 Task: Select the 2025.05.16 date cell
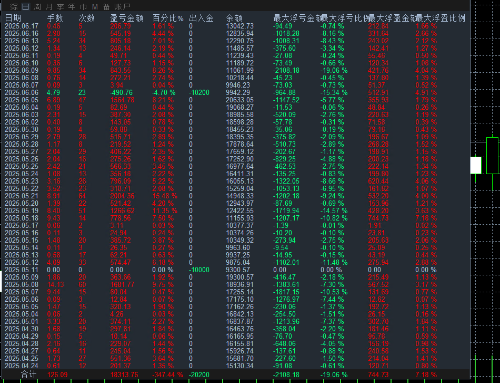click(22, 233)
